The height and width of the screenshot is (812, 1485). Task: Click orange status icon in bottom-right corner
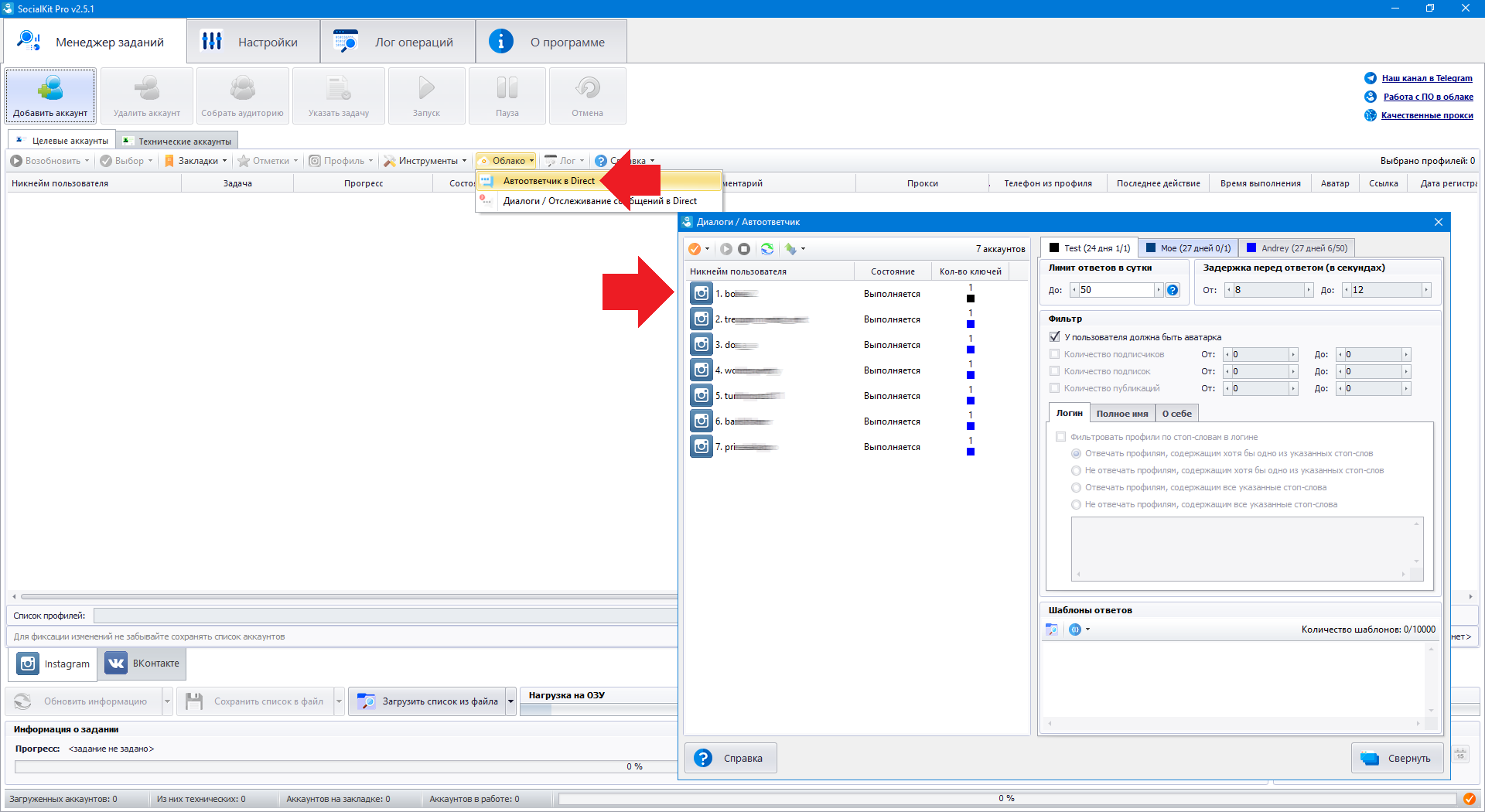pyautogui.click(x=1469, y=799)
